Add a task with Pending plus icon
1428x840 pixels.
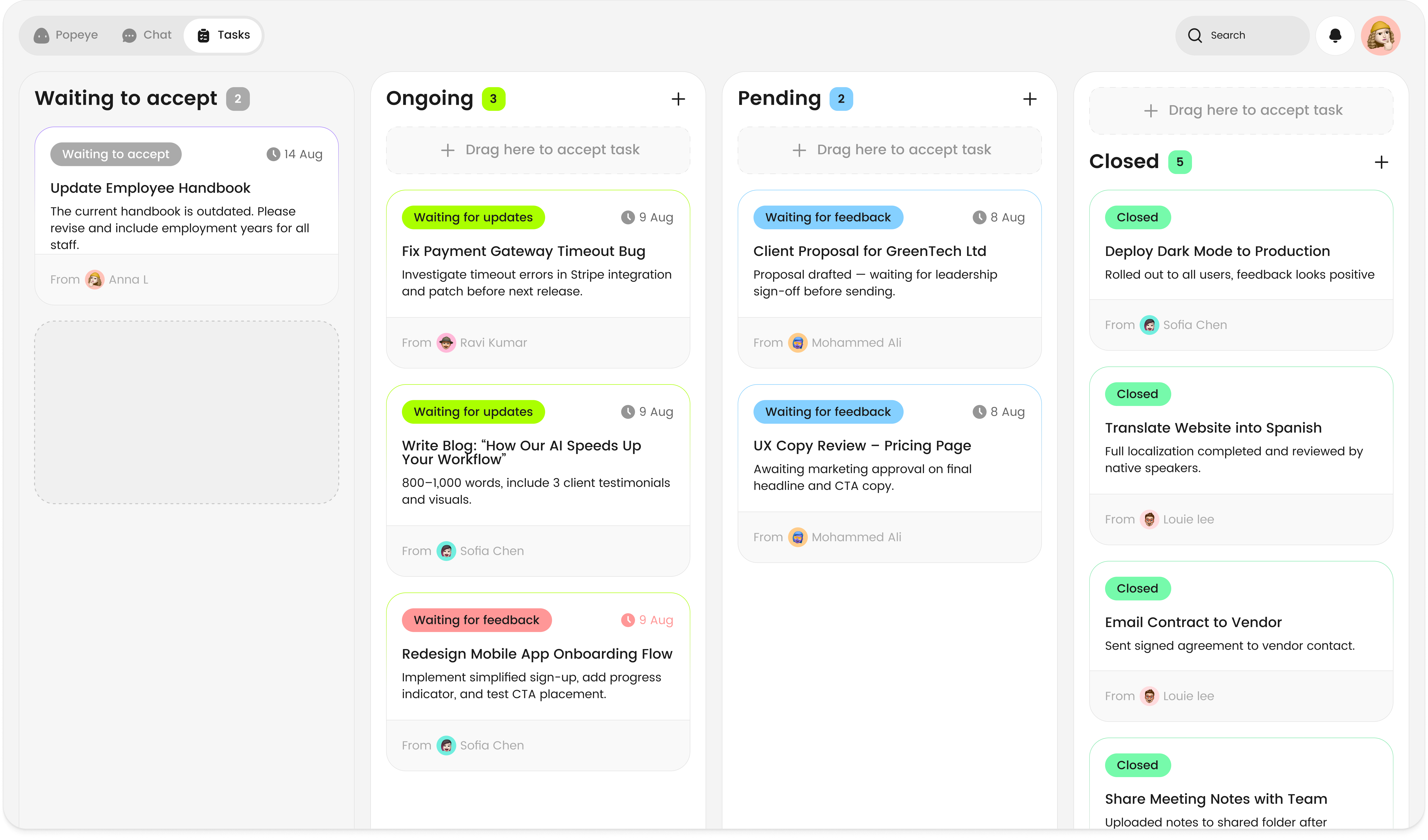pyautogui.click(x=1029, y=99)
